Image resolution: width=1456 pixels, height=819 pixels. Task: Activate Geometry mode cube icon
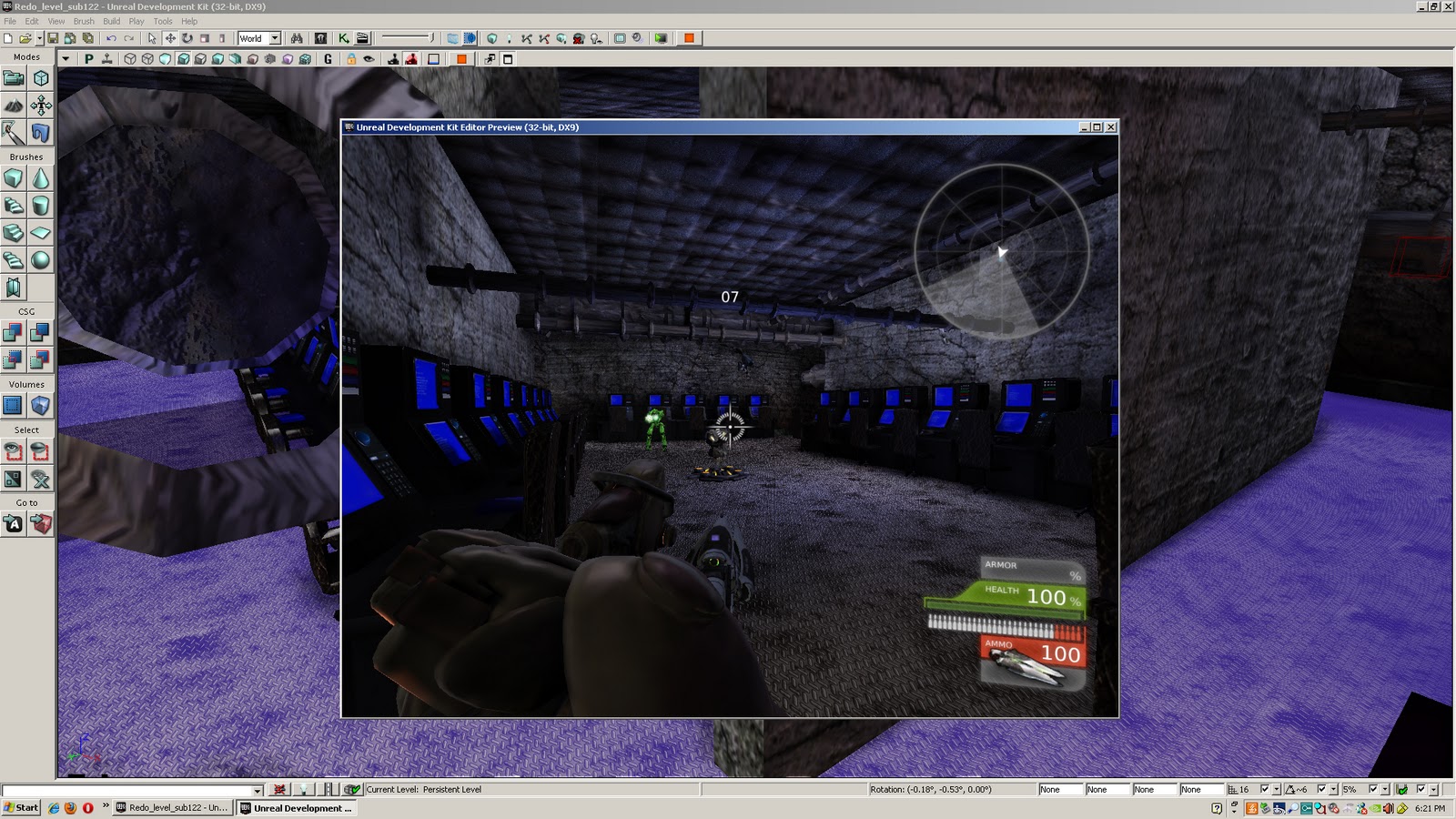(41, 78)
